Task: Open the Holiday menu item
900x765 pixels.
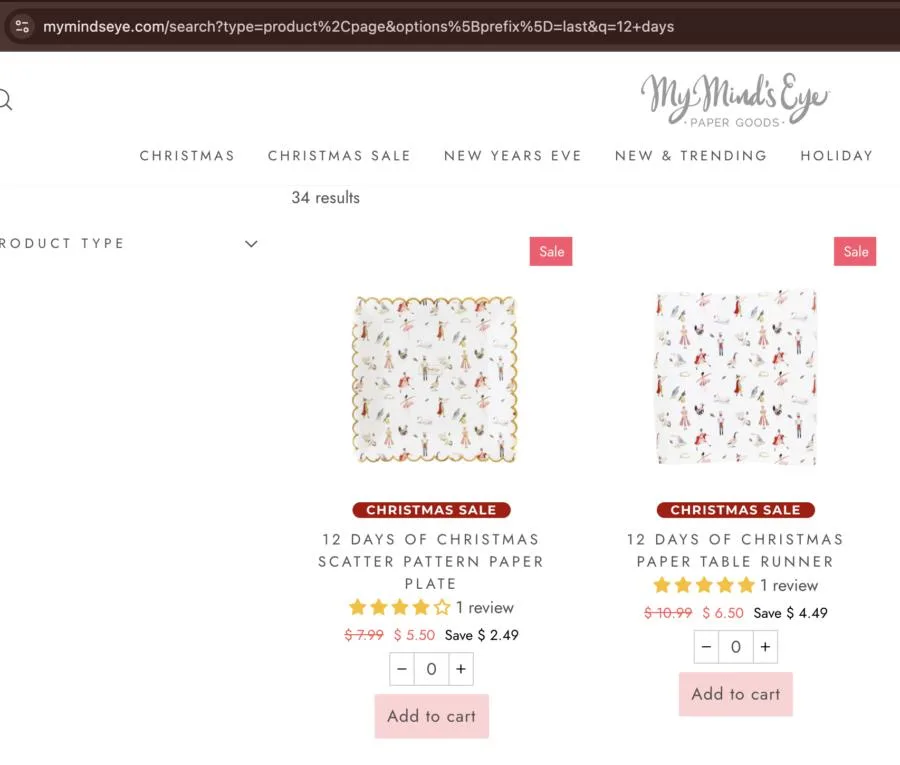Action: point(836,156)
